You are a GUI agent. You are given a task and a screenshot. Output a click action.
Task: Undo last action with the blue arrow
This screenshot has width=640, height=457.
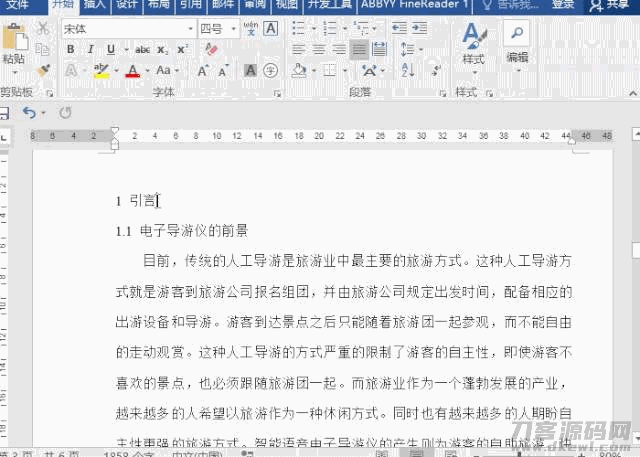tap(29, 112)
